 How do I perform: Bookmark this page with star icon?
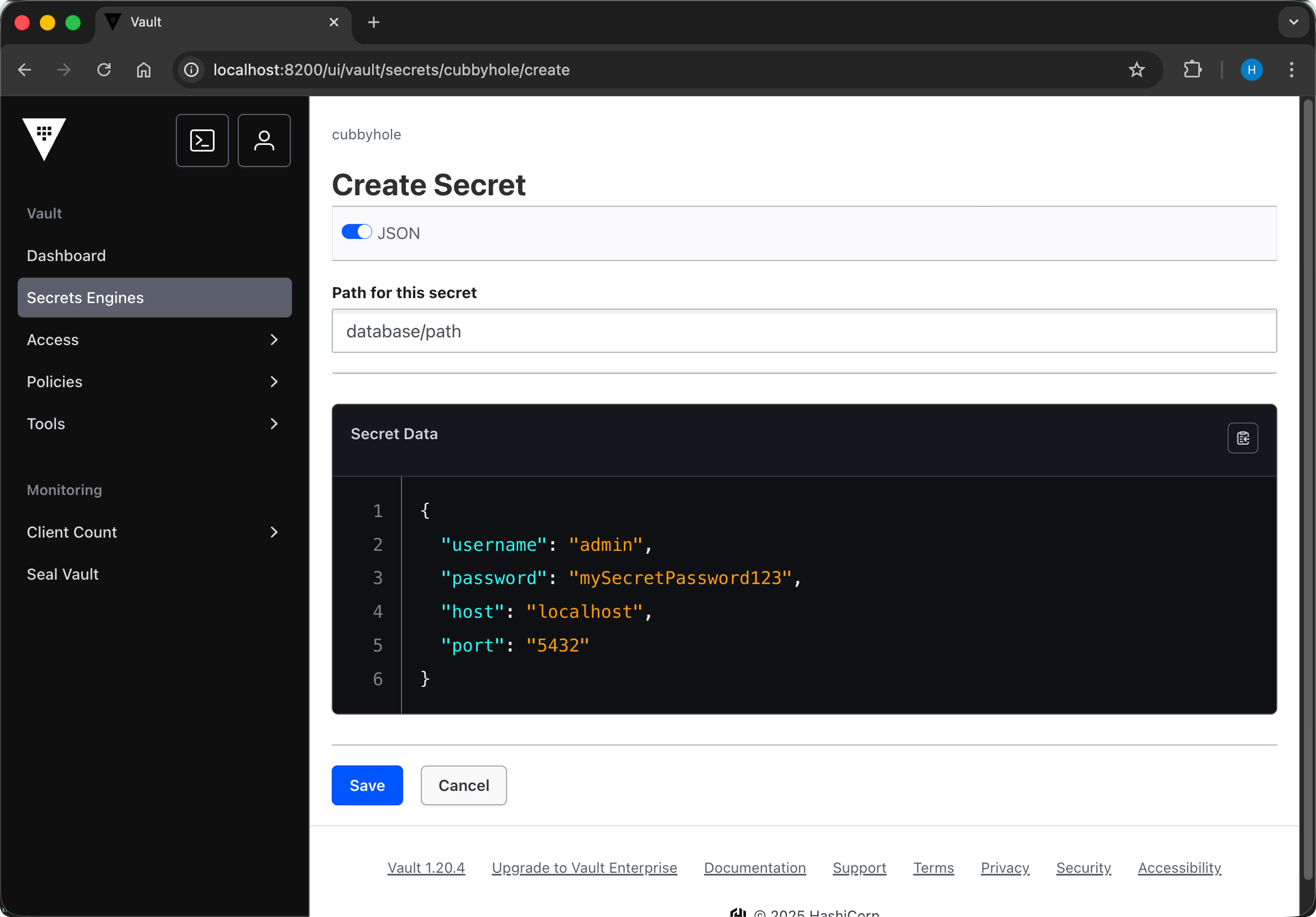coord(1136,70)
